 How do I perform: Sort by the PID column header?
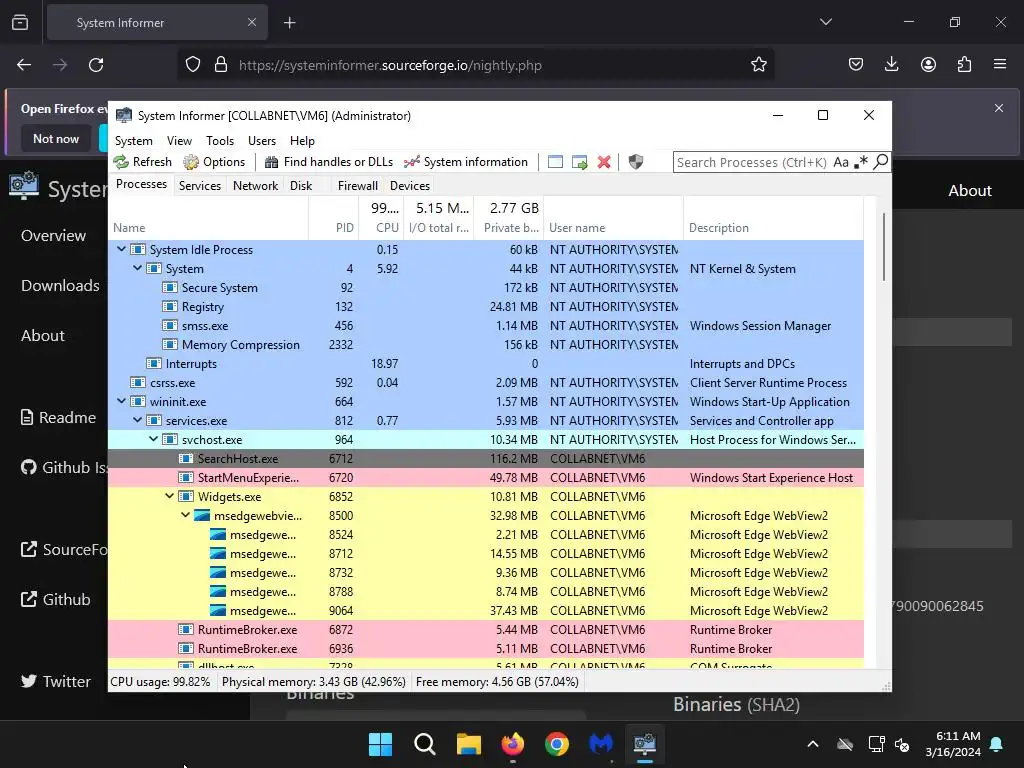[334, 217]
